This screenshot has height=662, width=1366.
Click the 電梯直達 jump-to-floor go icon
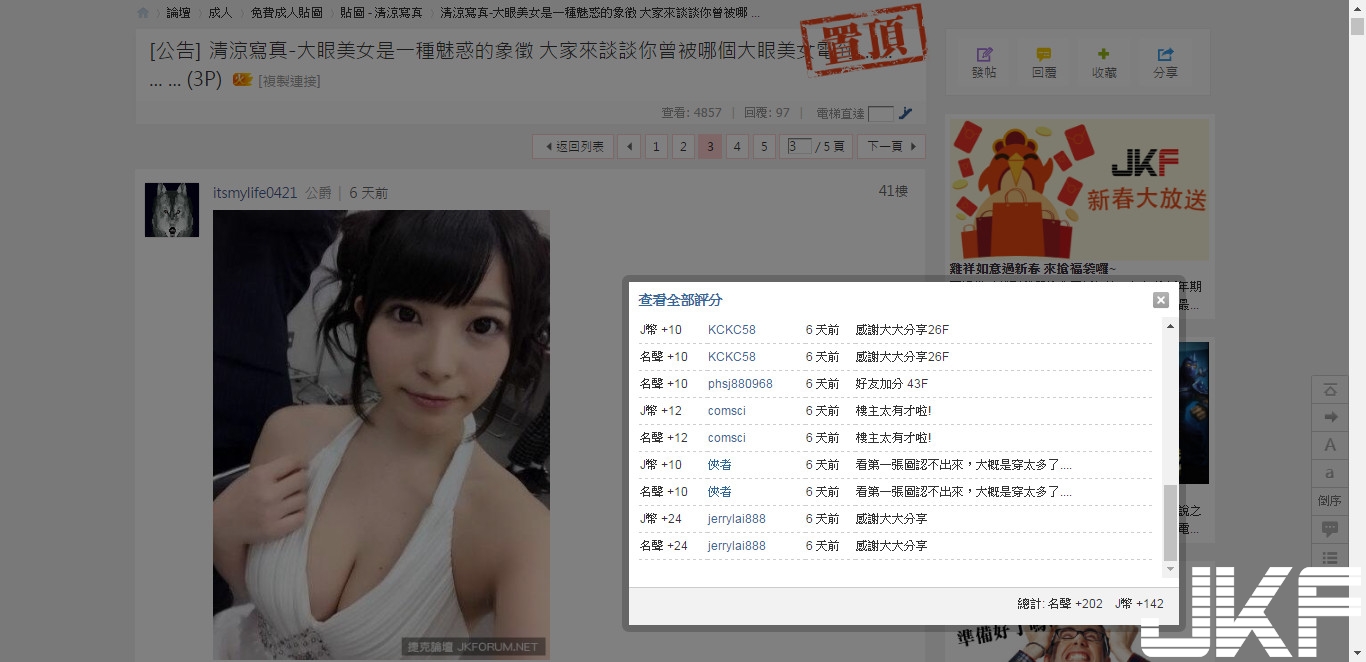905,114
